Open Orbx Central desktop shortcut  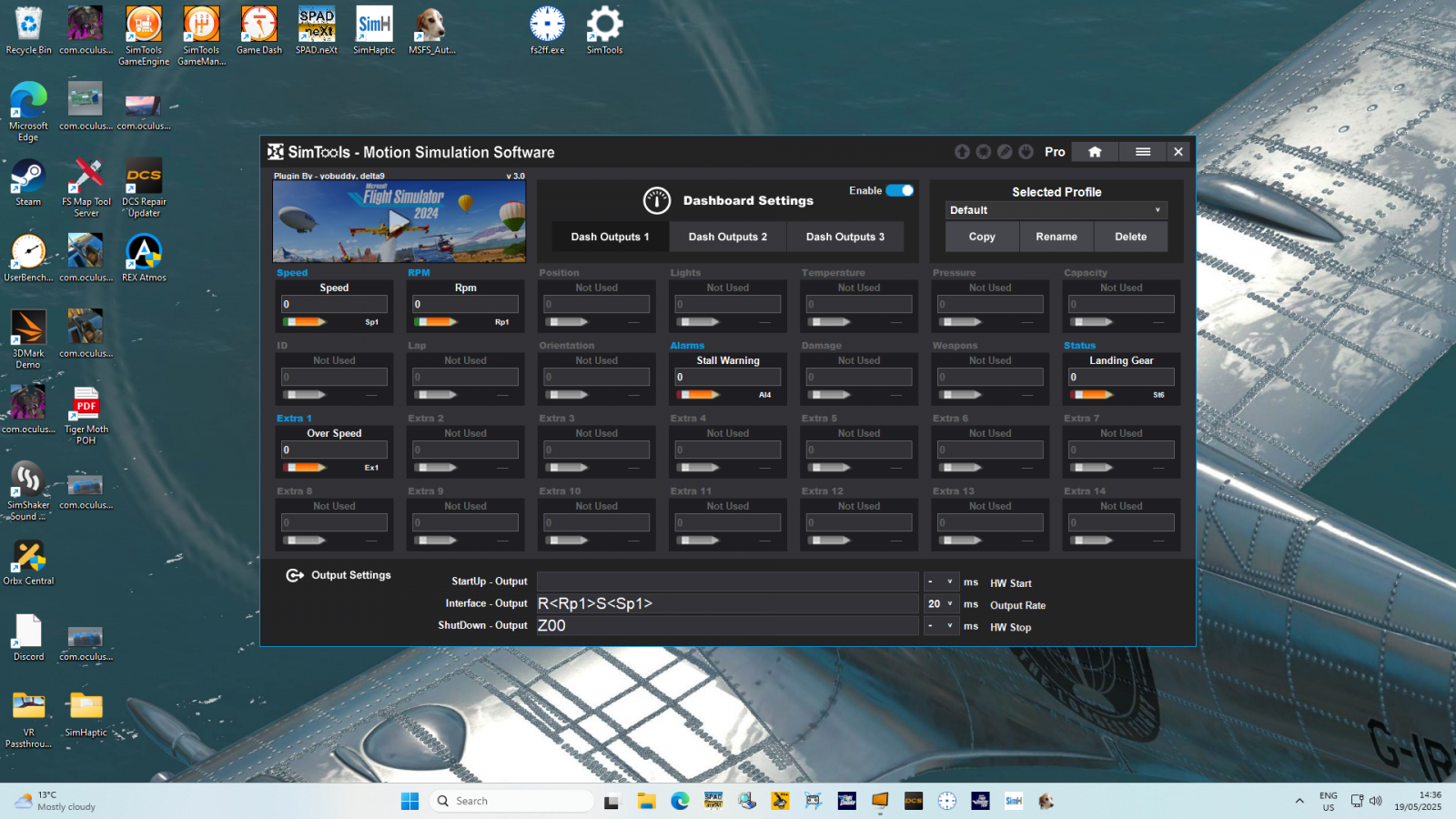coord(28,561)
